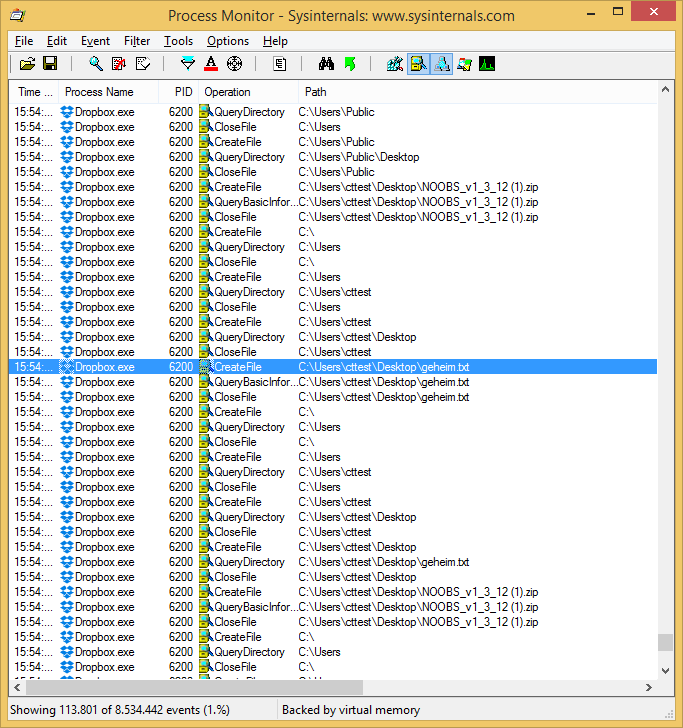
Task: Select CreateFile row with path C:\Users\cttest\Desktop
Action: tap(333, 547)
